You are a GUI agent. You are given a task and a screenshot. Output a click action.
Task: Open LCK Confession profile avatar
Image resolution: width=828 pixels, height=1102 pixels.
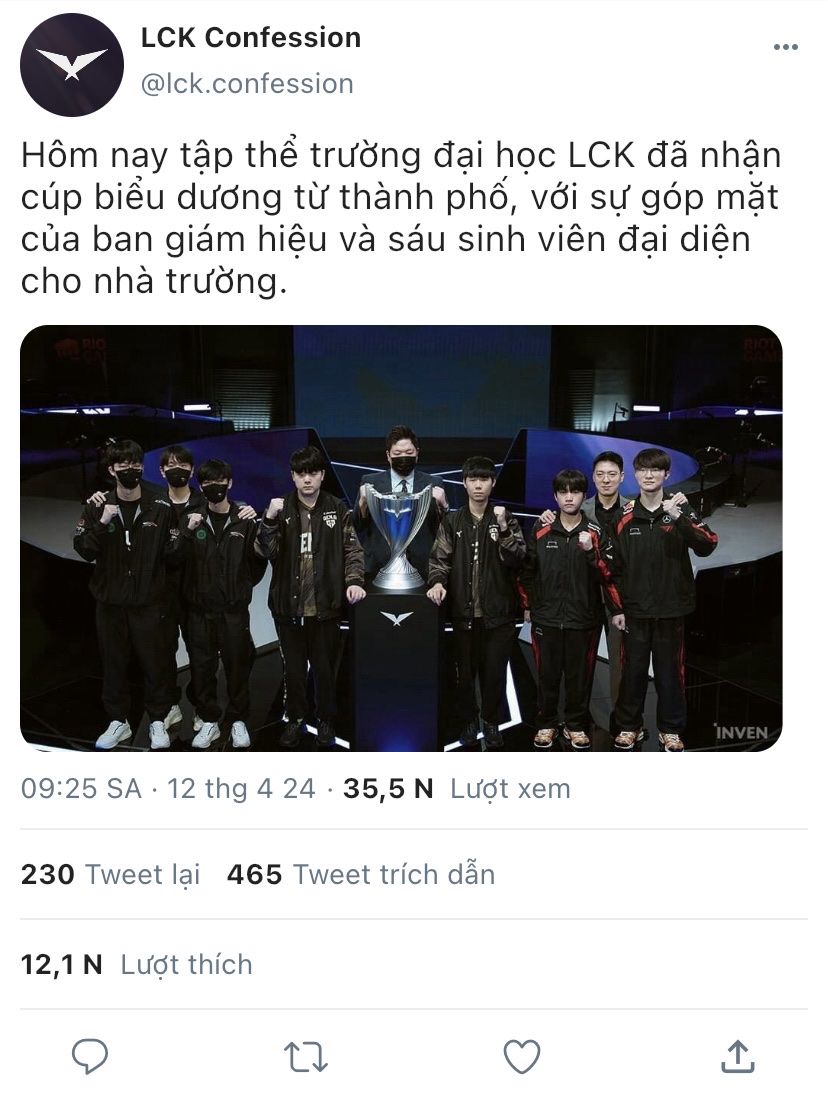coord(72,65)
